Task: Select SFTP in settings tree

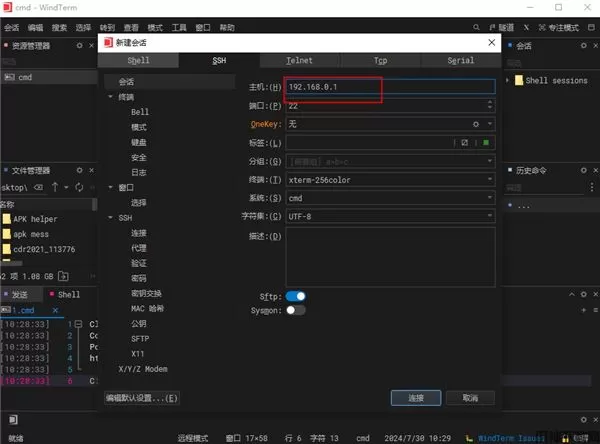Action: (140, 339)
